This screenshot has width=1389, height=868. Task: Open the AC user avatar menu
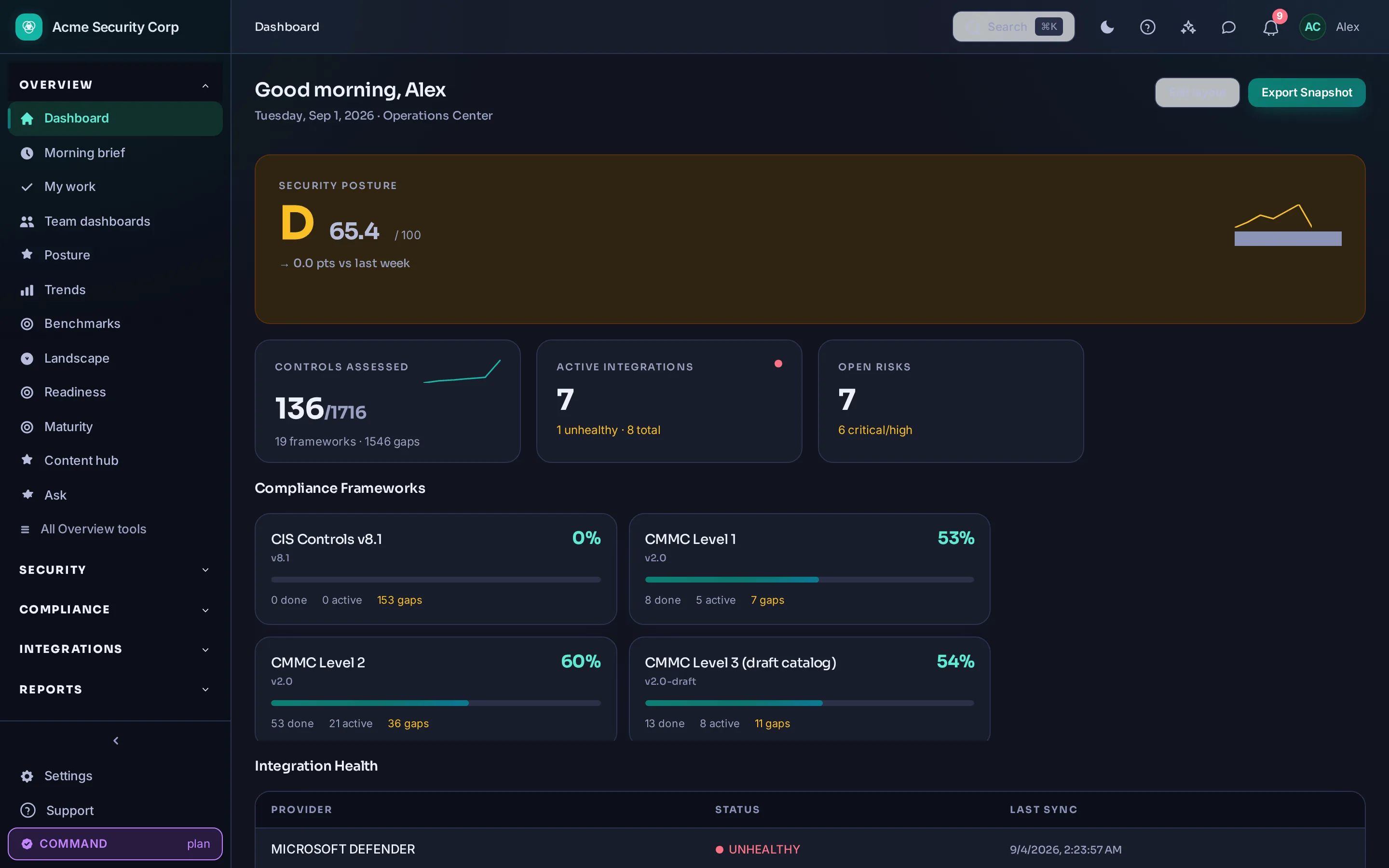[x=1313, y=27]
